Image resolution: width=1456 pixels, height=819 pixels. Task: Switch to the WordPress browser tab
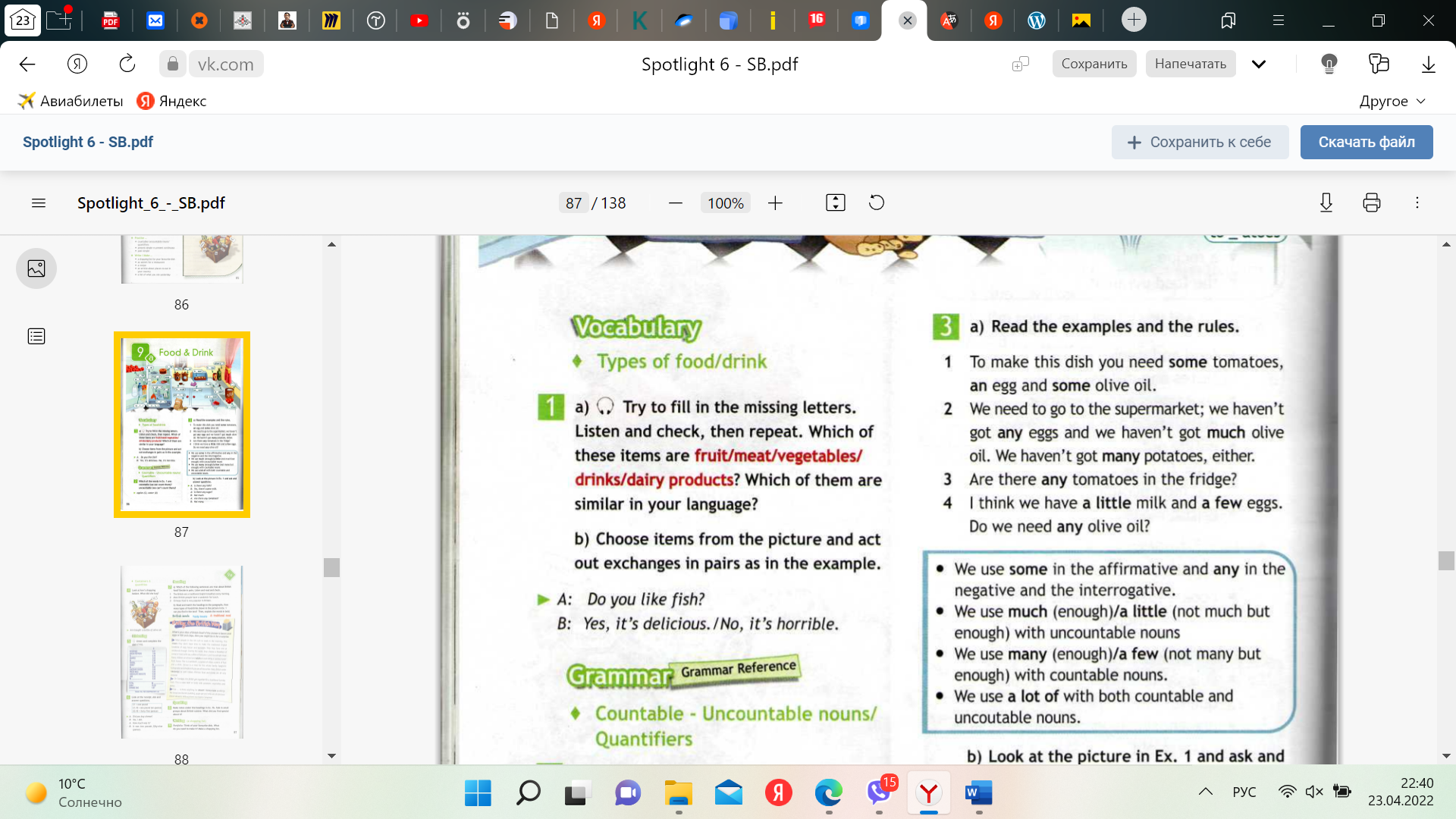click(x=1037, y=20)
